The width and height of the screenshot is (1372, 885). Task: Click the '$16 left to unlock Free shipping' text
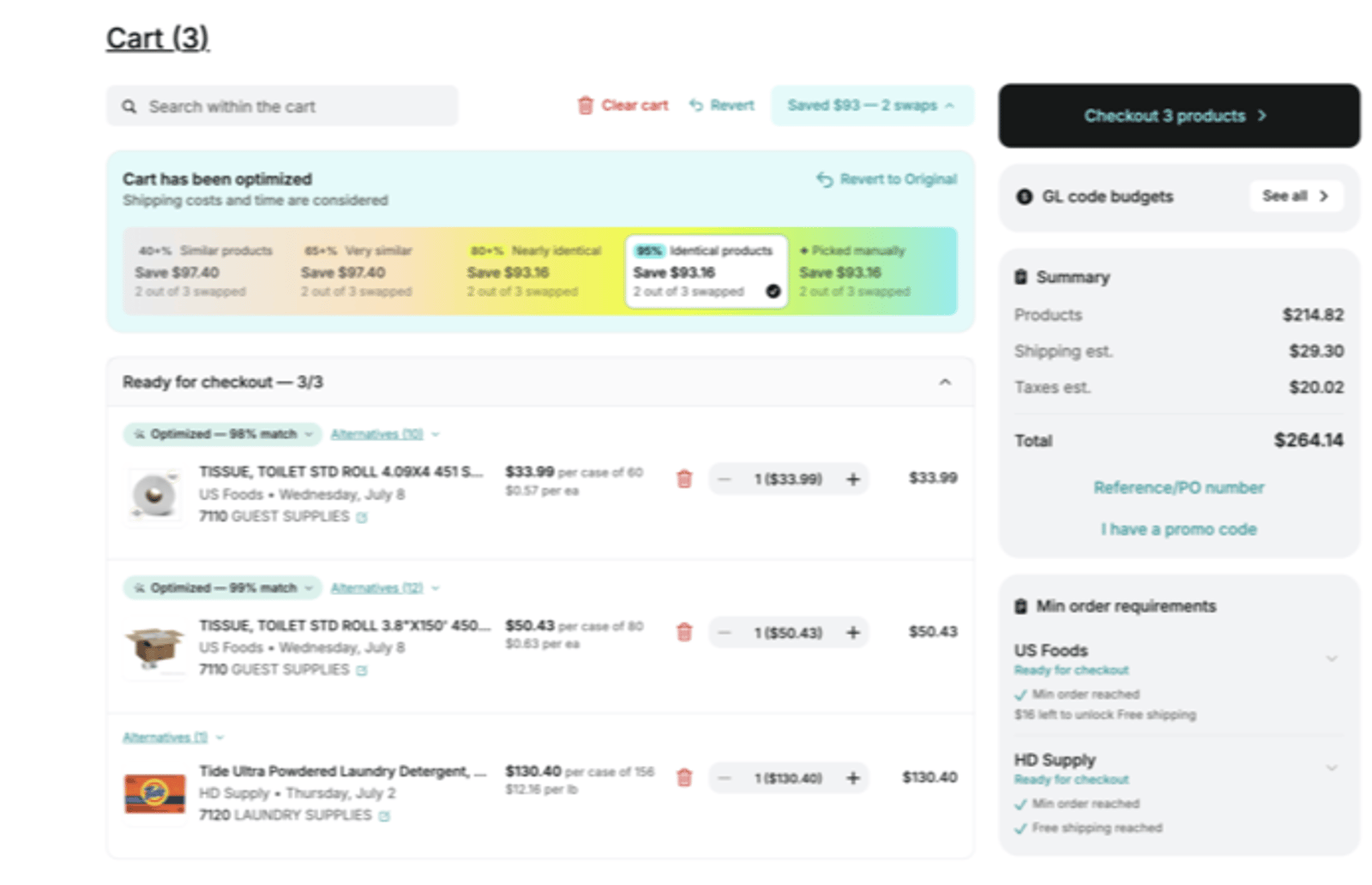[1105, 714]
